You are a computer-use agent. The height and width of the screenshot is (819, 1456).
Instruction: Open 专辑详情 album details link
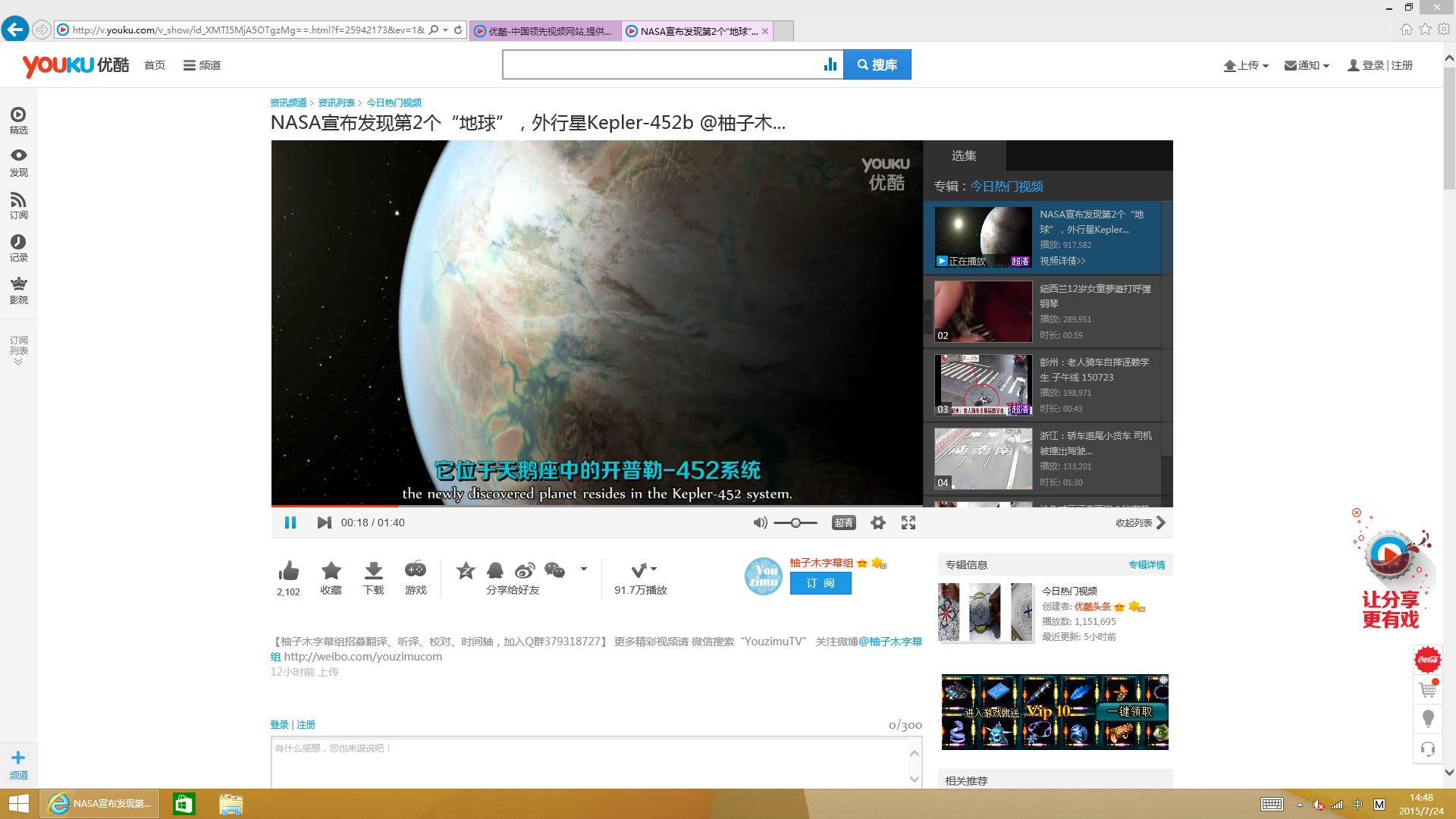[1147, 565]
